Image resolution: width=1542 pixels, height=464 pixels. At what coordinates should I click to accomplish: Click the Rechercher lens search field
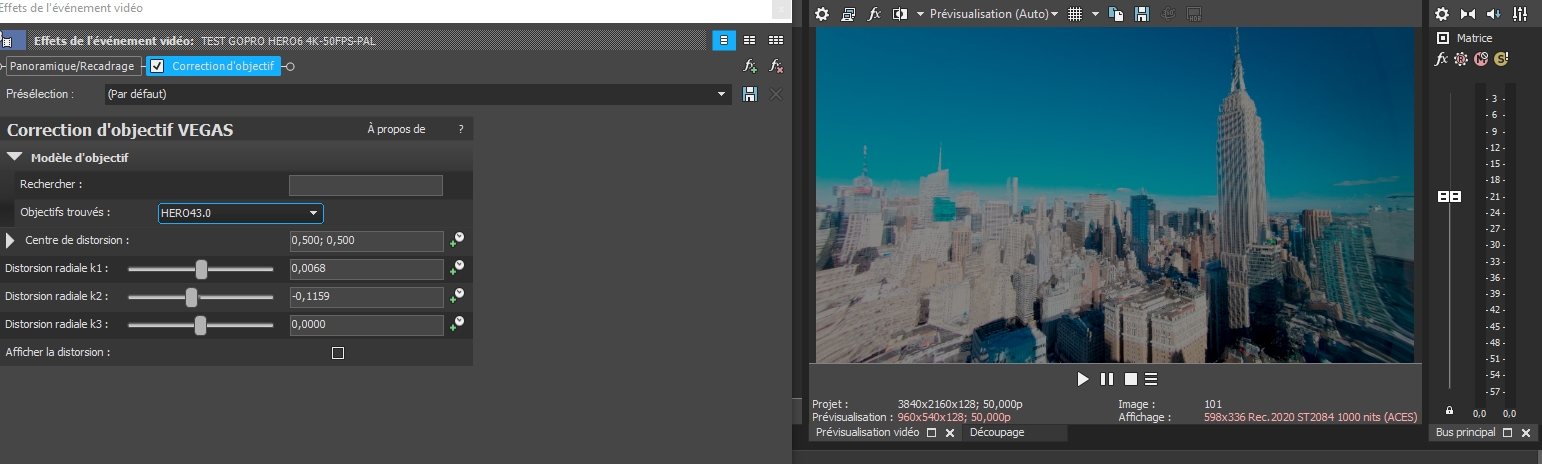[x=365, y=185]
